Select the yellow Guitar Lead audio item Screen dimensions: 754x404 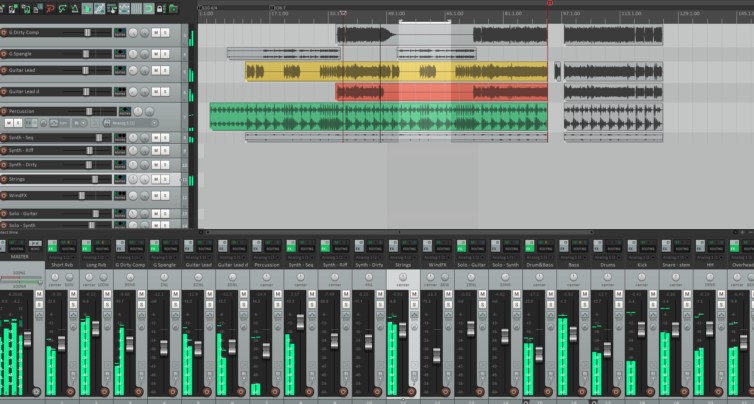coord(396,72)
